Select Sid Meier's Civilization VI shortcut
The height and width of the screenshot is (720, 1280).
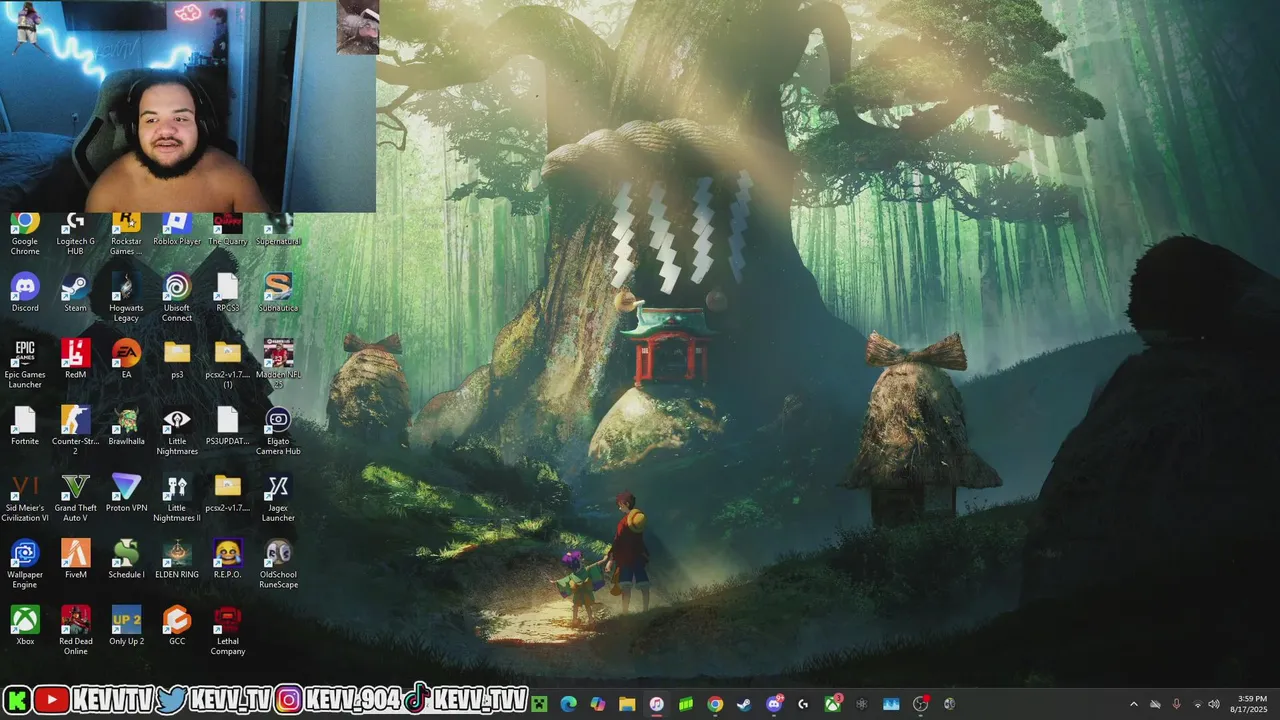pos(25,497)
